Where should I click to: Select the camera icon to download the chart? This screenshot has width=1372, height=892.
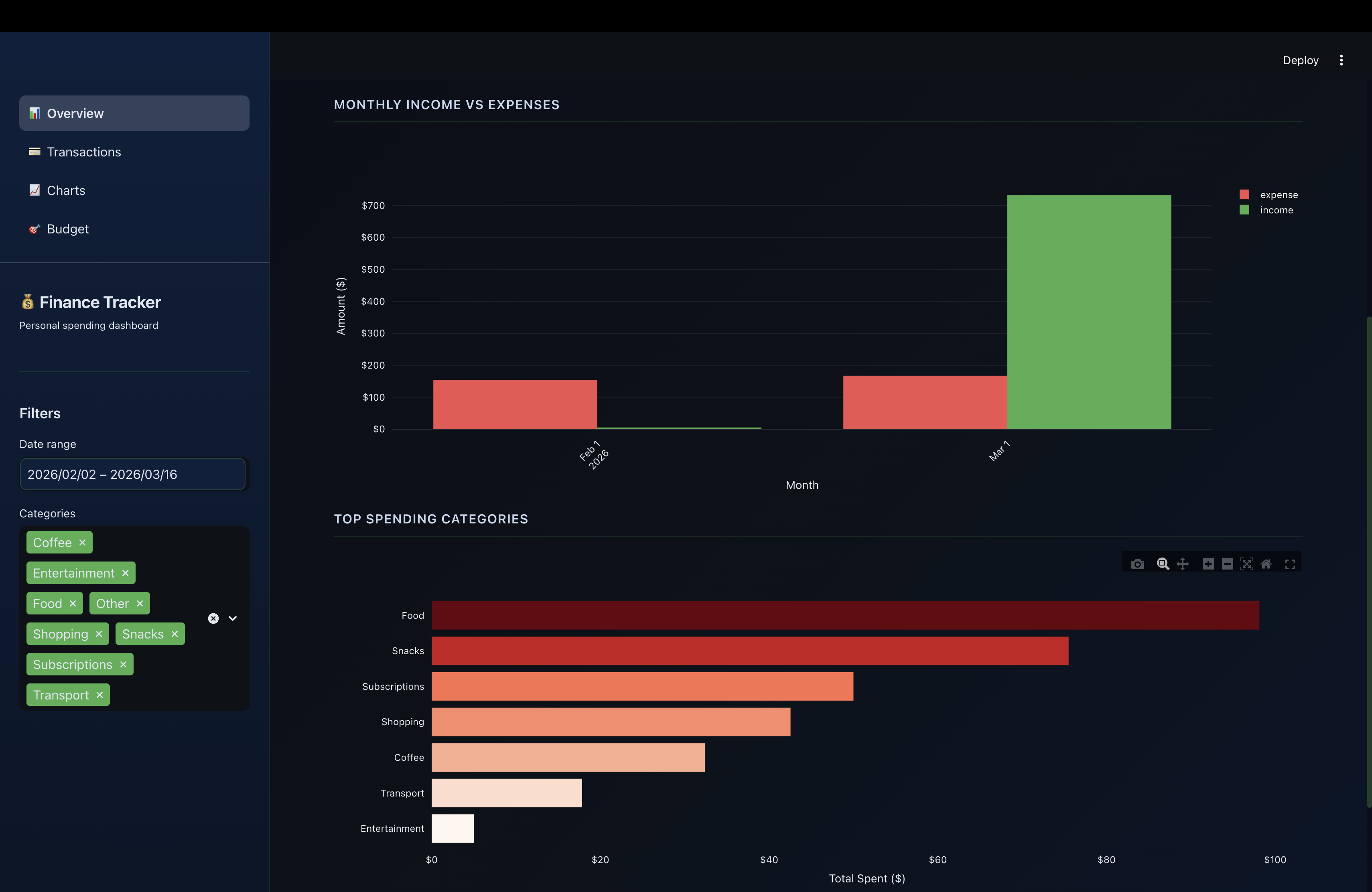pos(1137,564)
